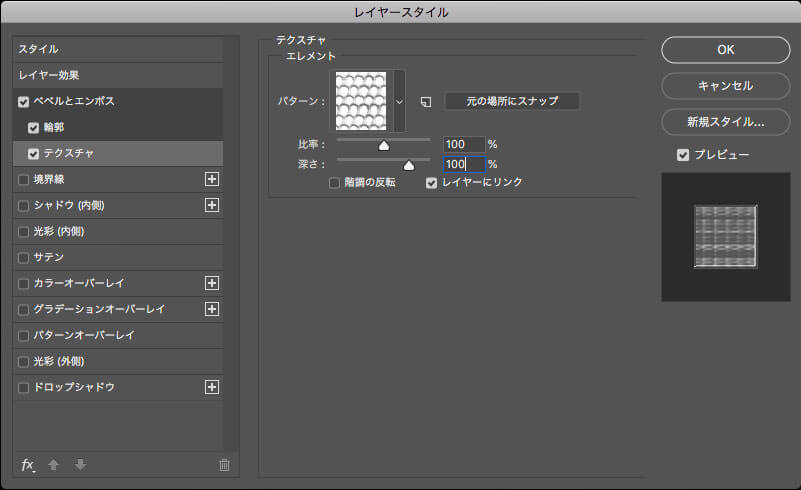Uncheck the レイヤーにリンク checkbox

[x=432, y=183]
